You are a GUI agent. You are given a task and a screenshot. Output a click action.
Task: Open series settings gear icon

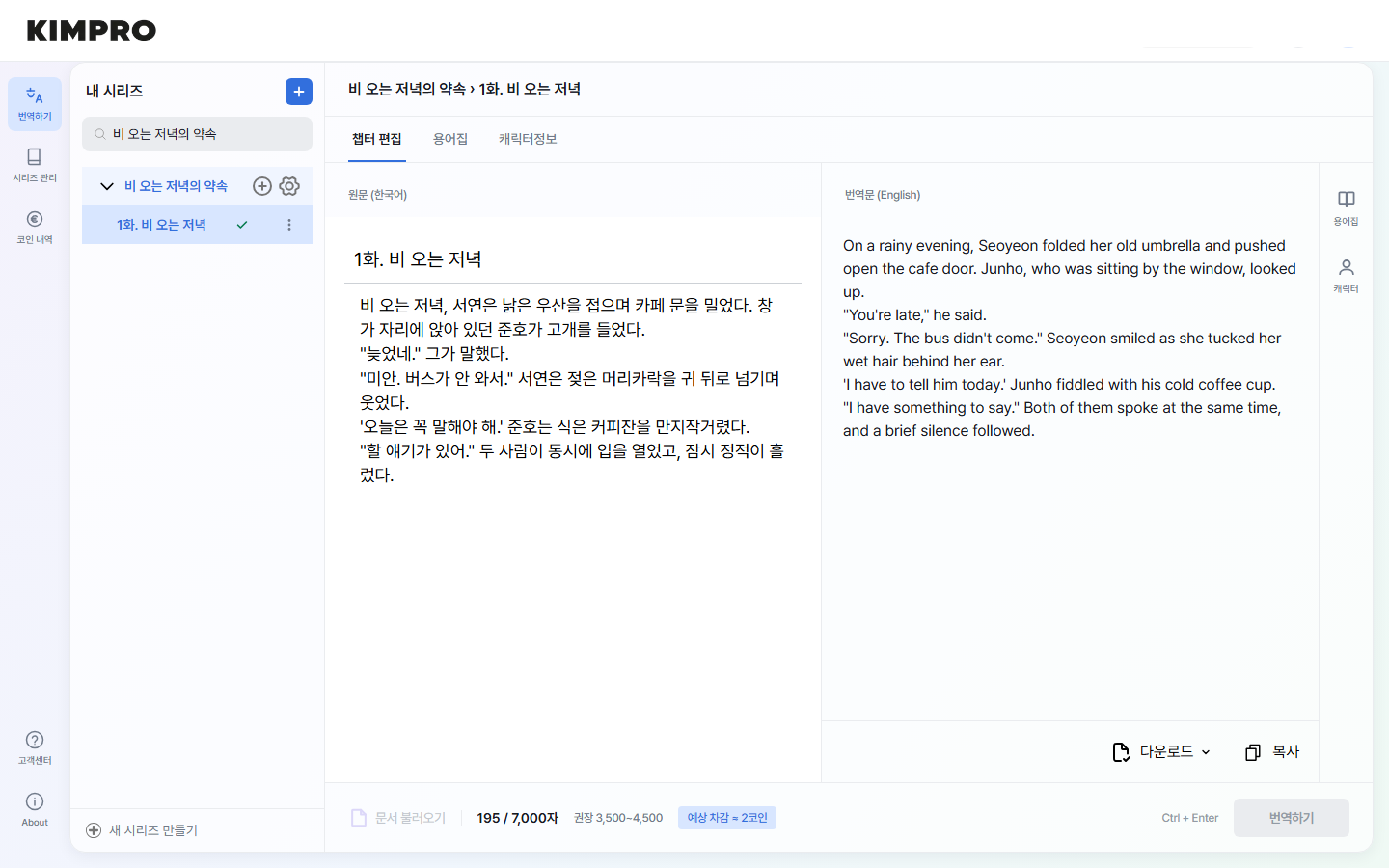pos(289,186)
